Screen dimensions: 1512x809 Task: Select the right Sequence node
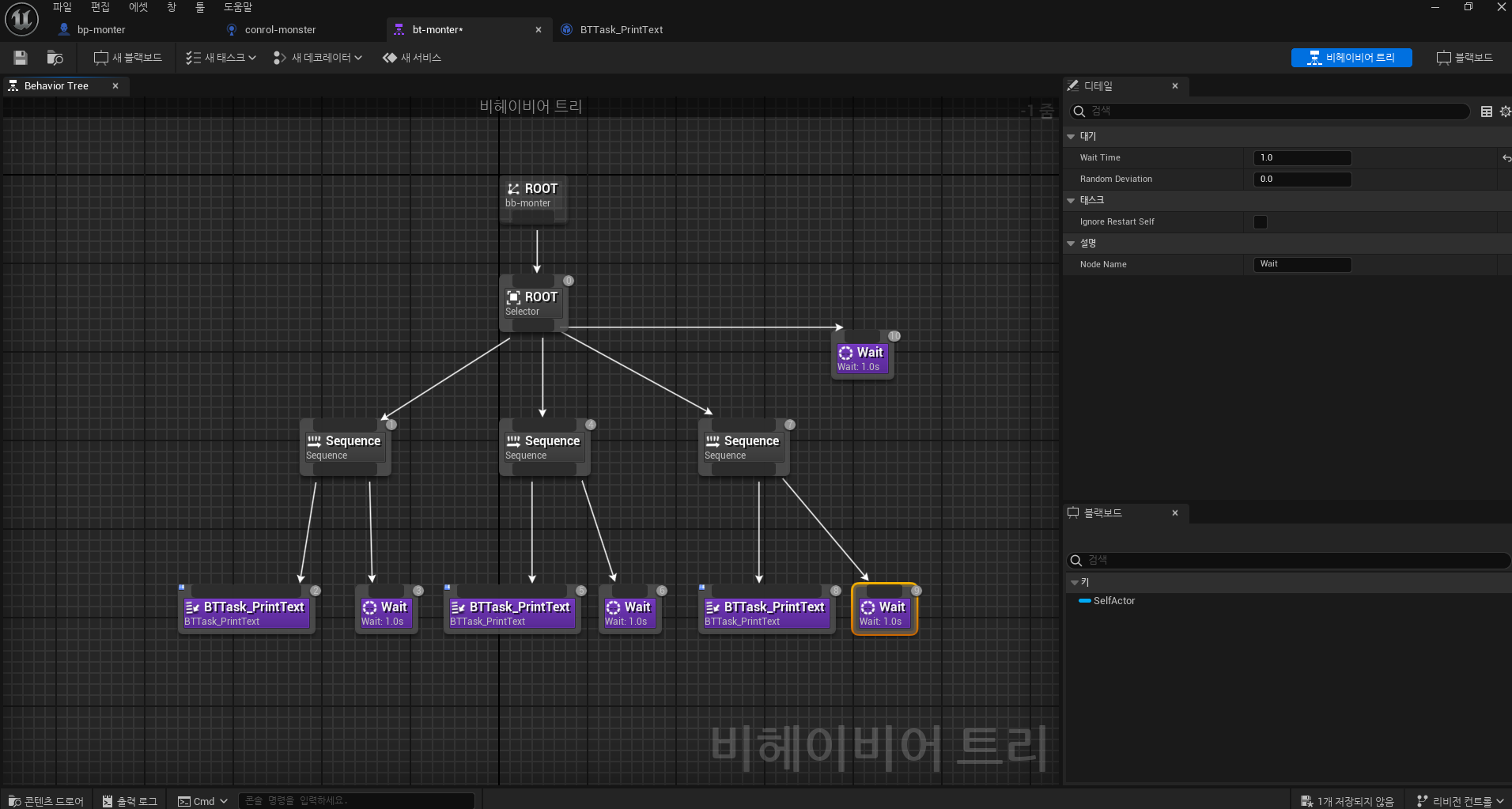tap(744, 448)
